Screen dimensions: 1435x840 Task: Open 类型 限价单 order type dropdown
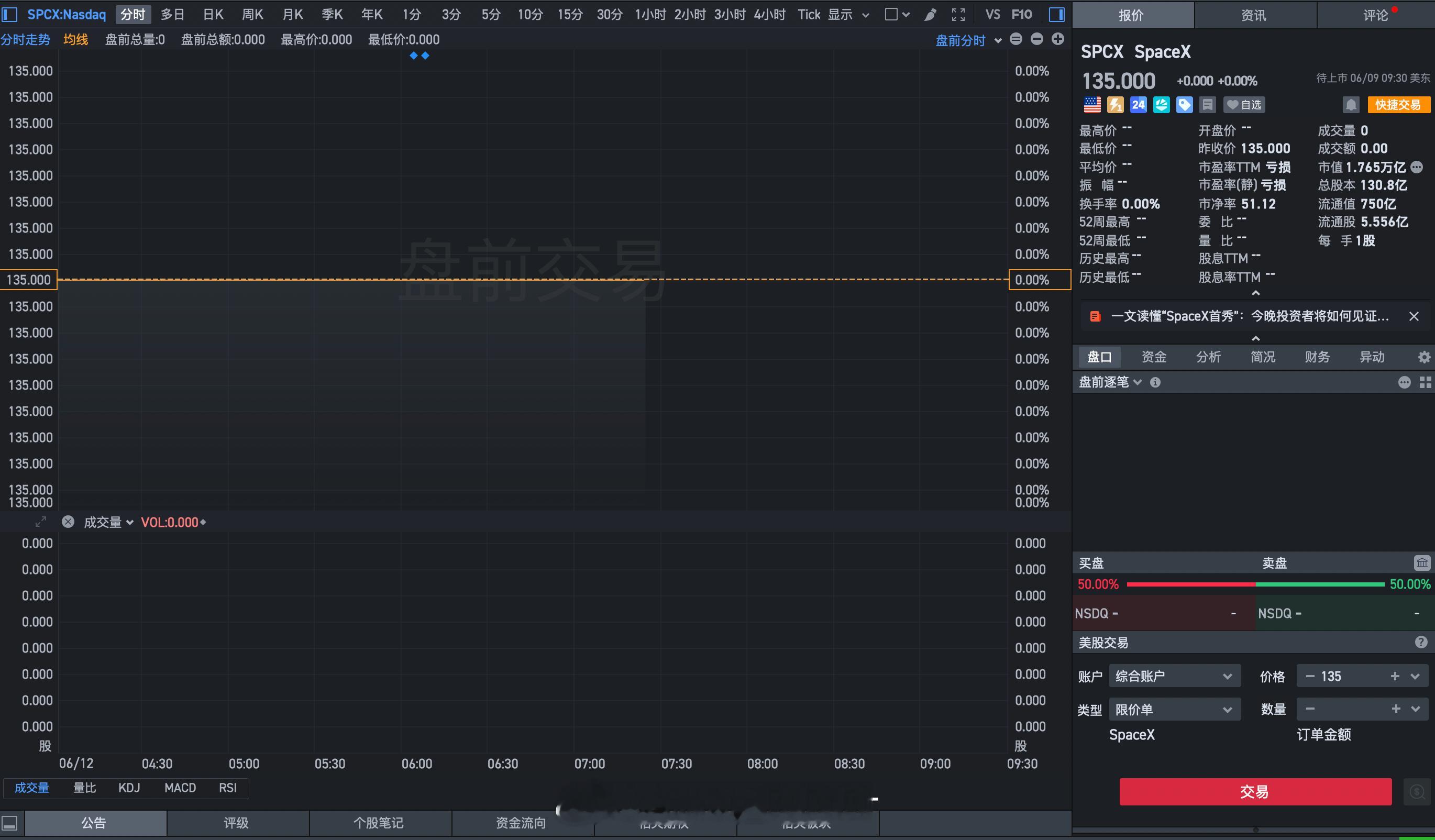point(1174,709)
